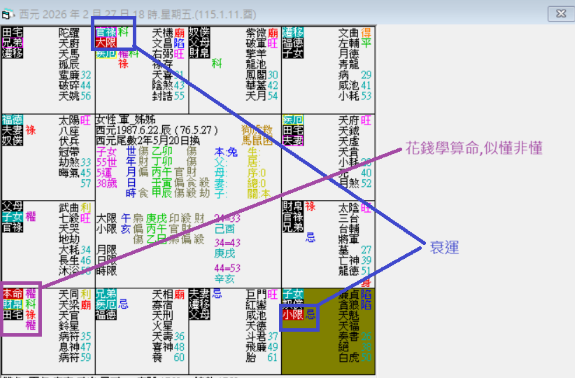Image resolution: width=575 pixels, height=378 pixels.
Task: Click the 八座 star text
Action: [x=69, y=131]
